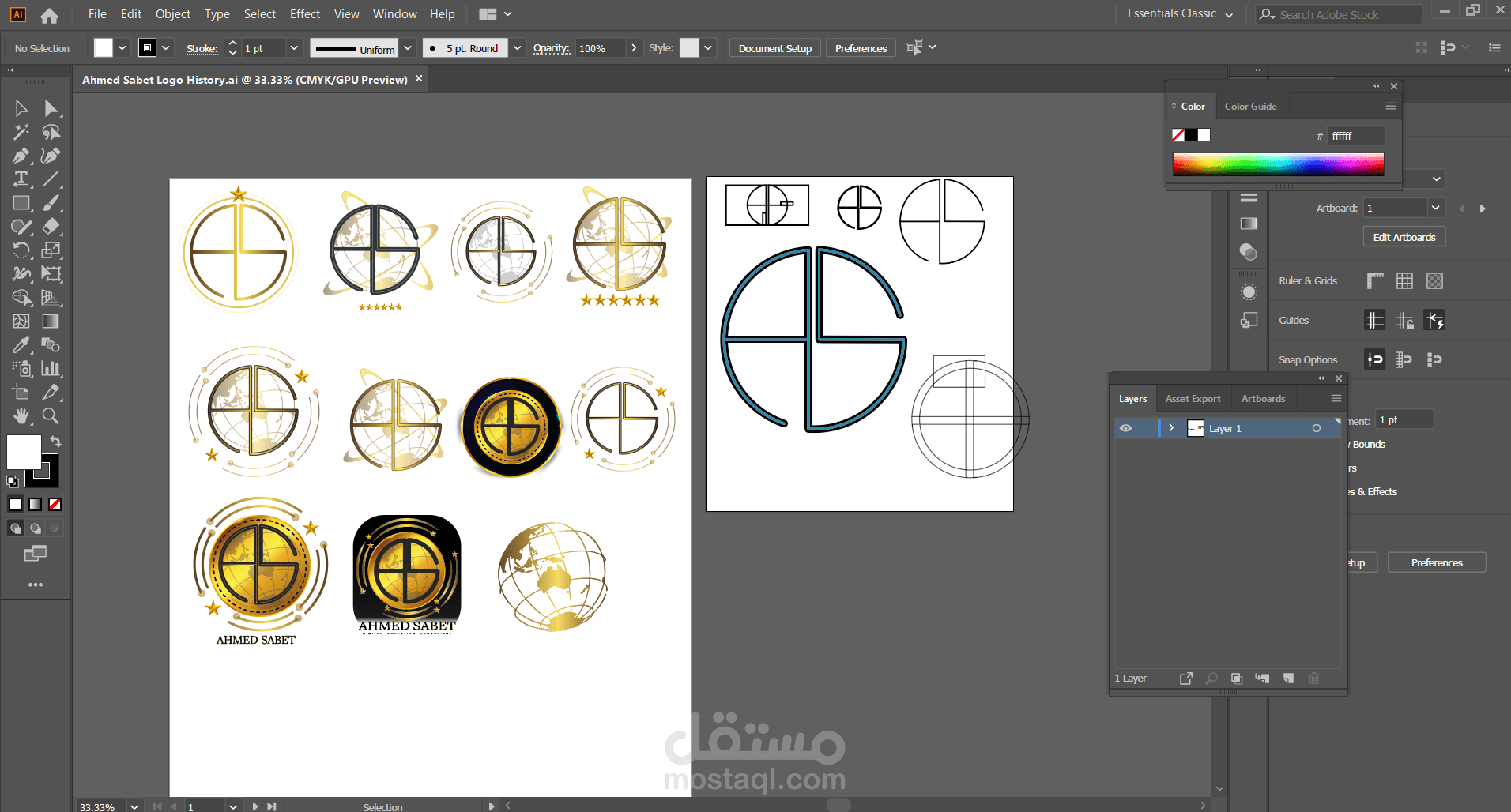Screen dimensions: 1511x812
Task: Pick a color from the spectrum bar
Action: 1278,164
